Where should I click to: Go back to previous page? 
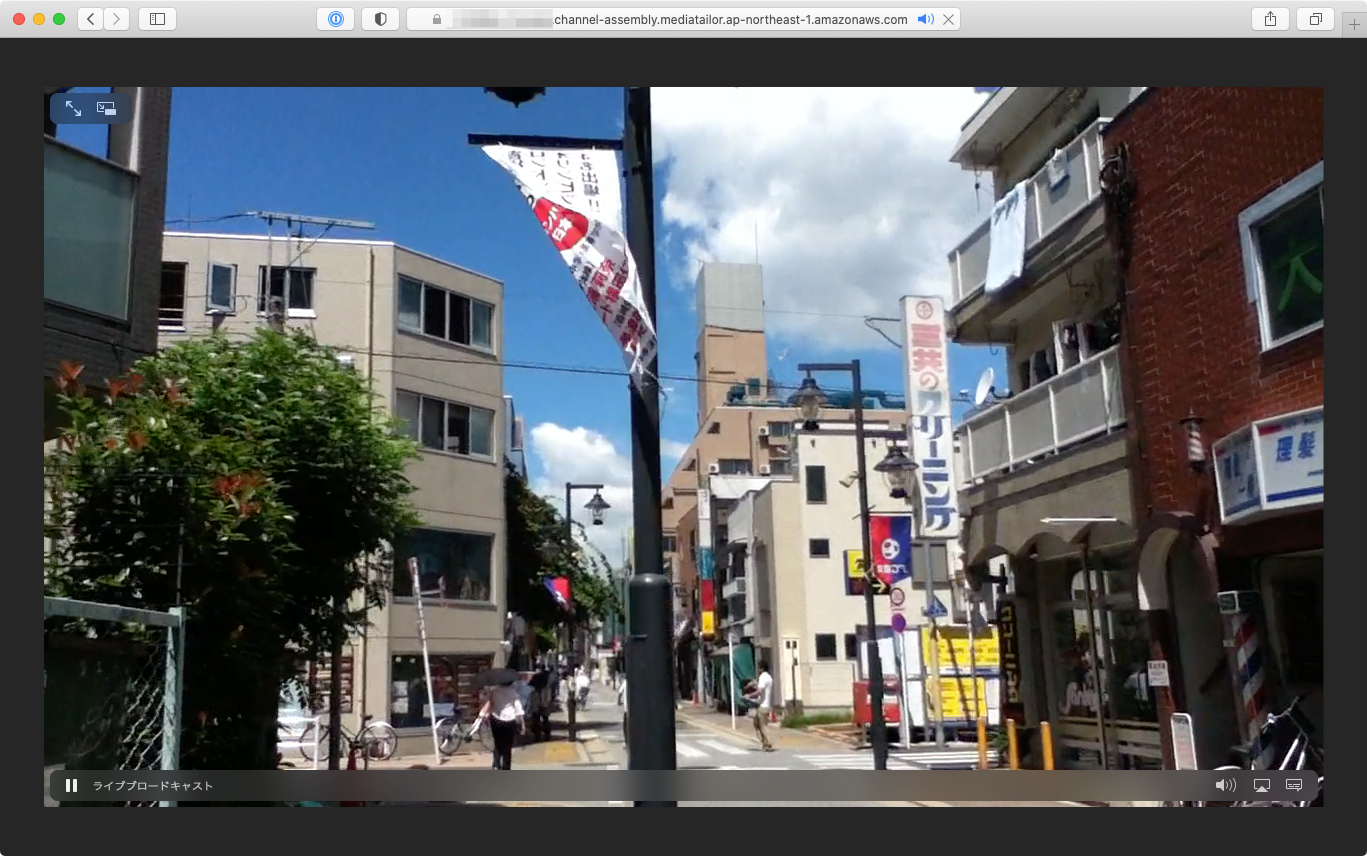click(90, 19)
